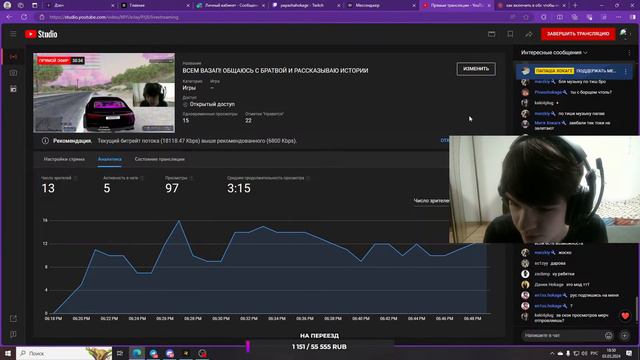Viewport: 640px width, 360px height.
Task: Share the stream via arrow icon
Action: pyautogui.click(x=529, y=34)
